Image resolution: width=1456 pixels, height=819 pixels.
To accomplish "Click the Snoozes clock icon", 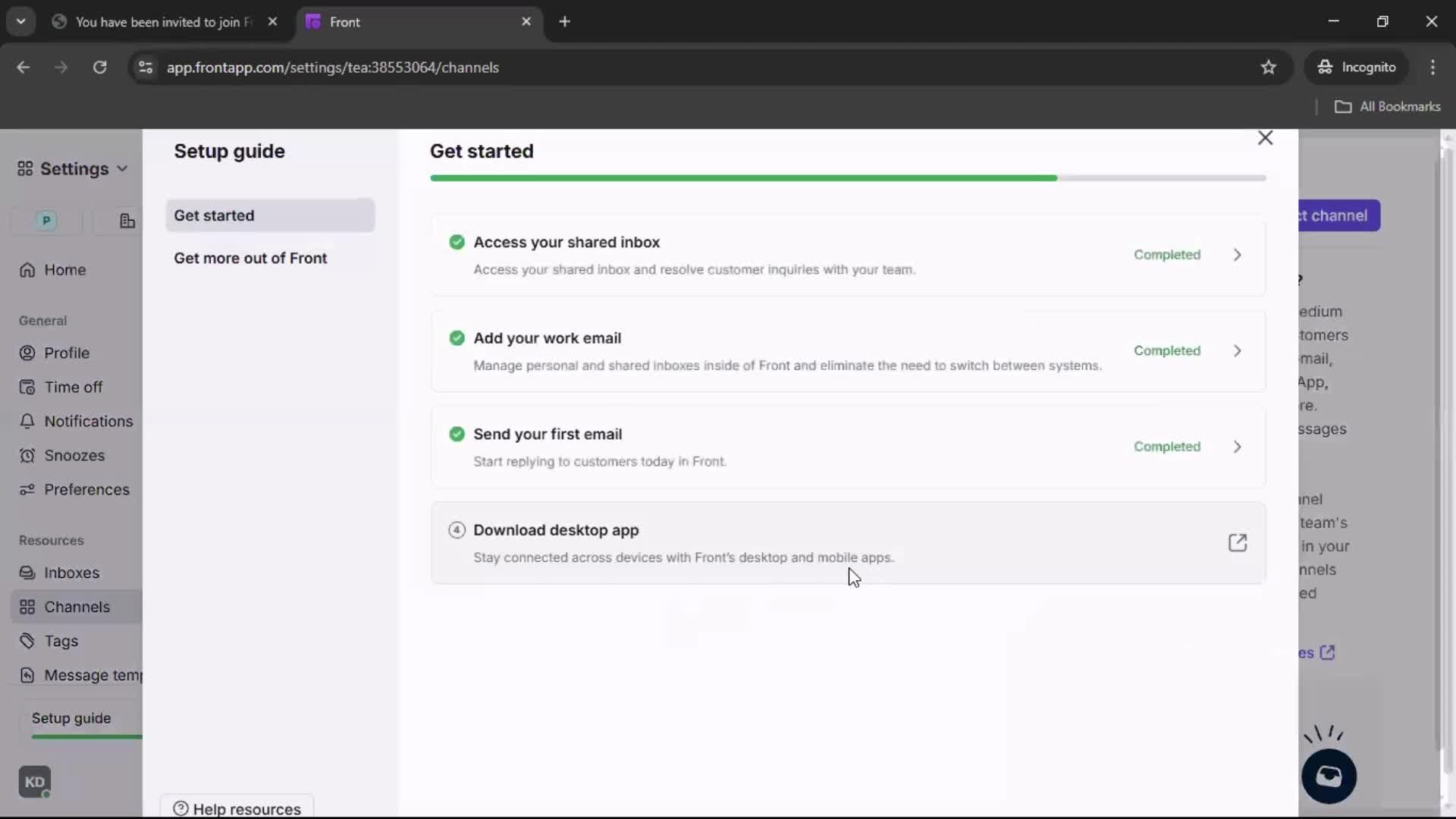I will (27, 455).
